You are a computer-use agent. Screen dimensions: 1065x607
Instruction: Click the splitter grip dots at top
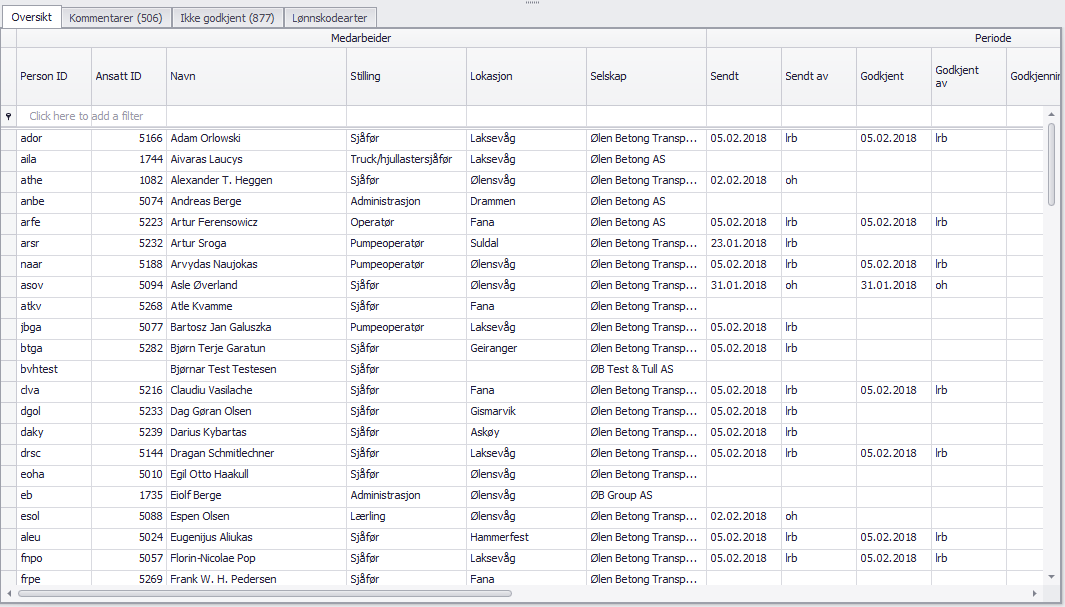coord(532,3)
